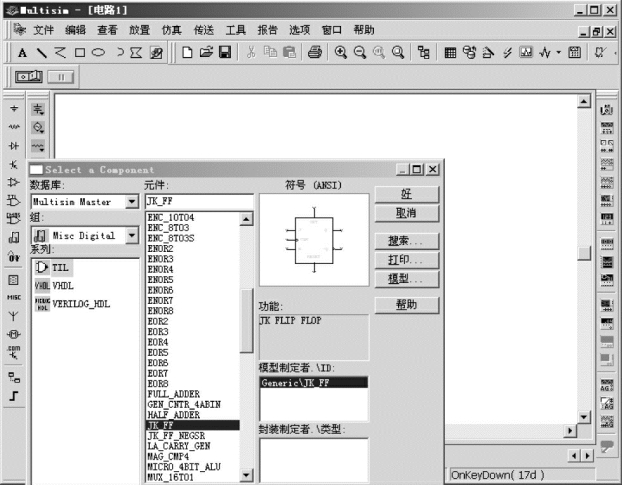Click the 搜索 (Search) button
This screenshot has width=622, height=485.
click(x=406, y=241)
